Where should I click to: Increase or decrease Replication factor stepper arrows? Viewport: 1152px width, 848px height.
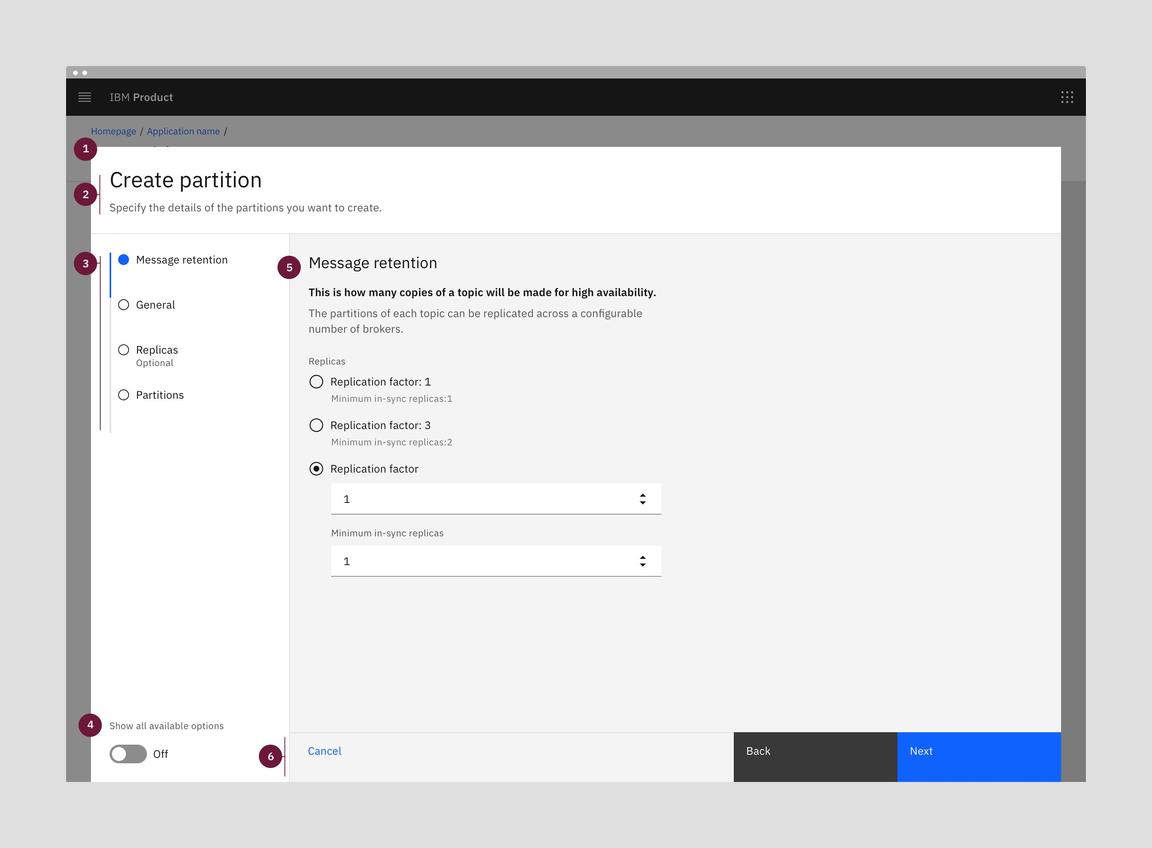click(642, 499)
